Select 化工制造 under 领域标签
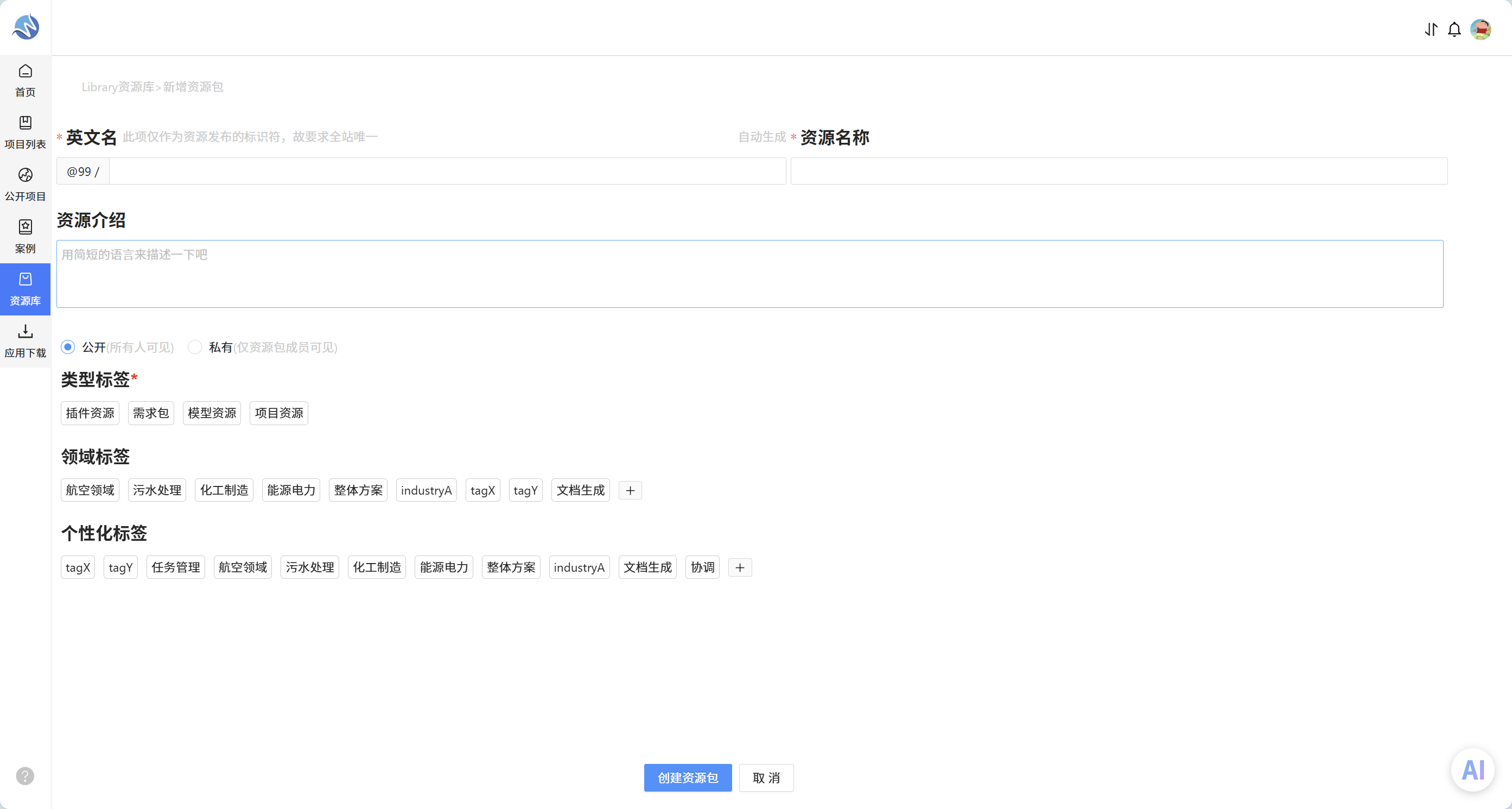This screenshot has height=809, width=1512. tap(224, 490)
